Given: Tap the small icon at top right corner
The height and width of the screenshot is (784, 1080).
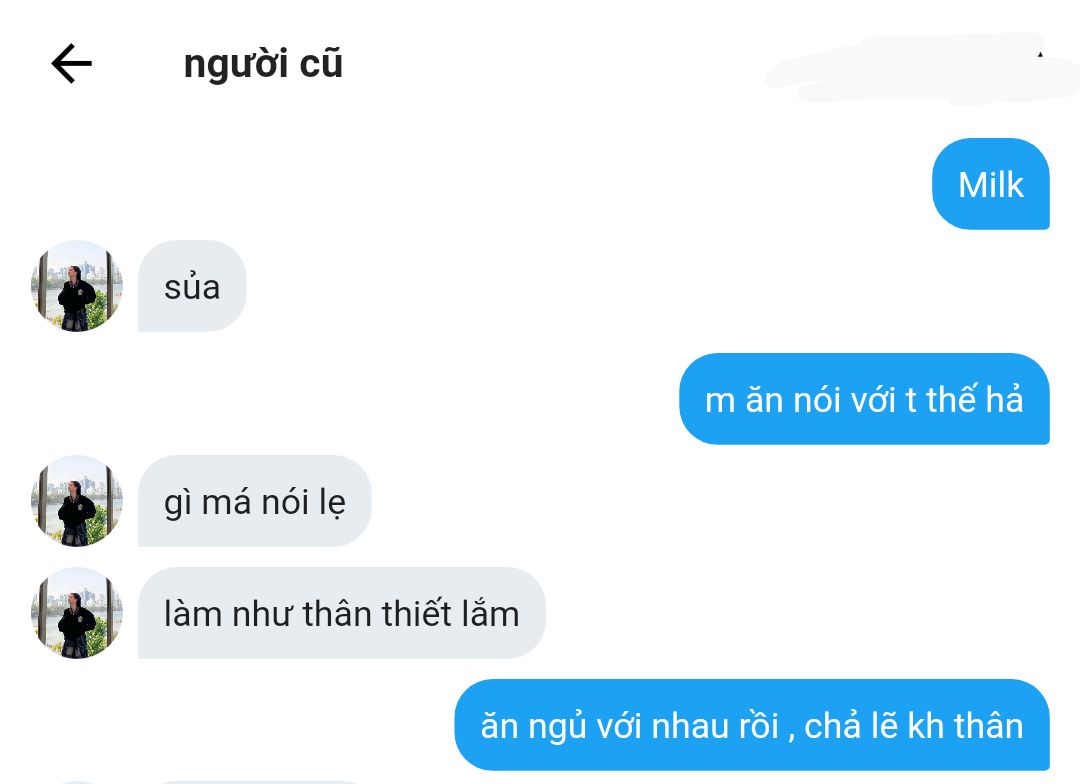Looking at the screenshot, I should [1040, 54].
